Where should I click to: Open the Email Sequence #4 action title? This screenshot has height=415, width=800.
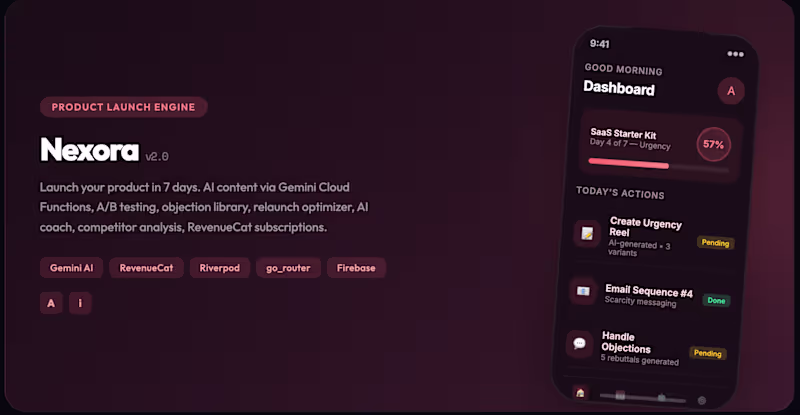648,291
